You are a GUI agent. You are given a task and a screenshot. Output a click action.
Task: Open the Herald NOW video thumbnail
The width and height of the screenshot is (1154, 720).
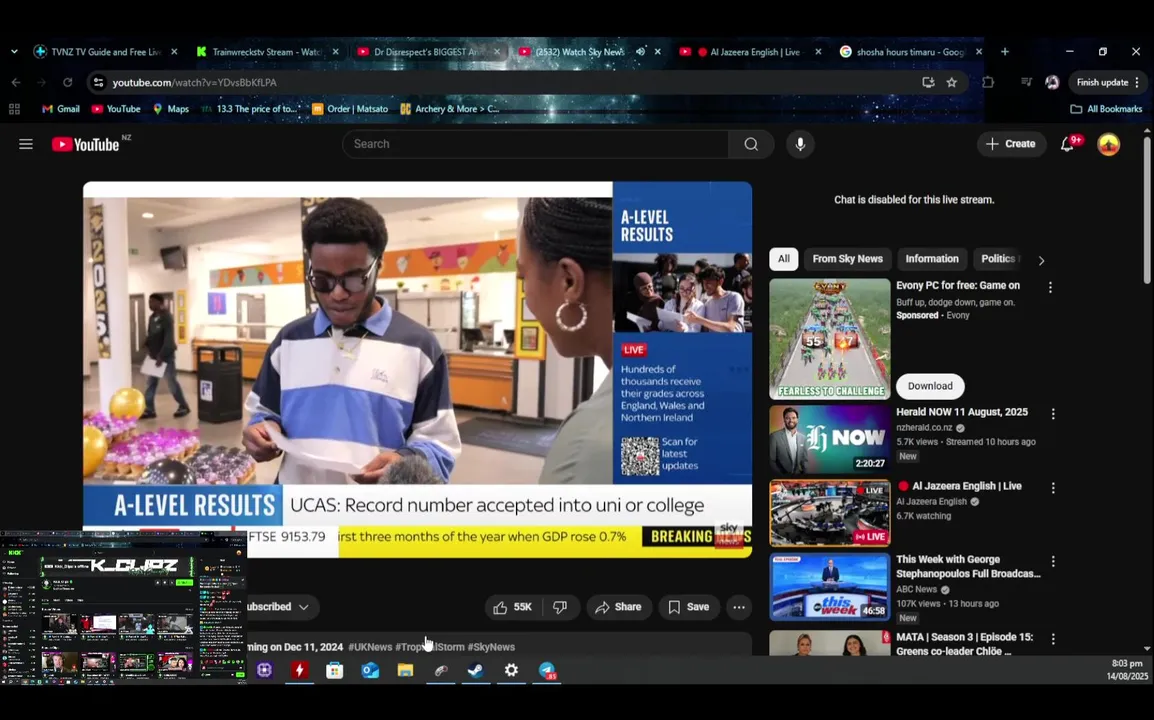[x=829, y=440]
